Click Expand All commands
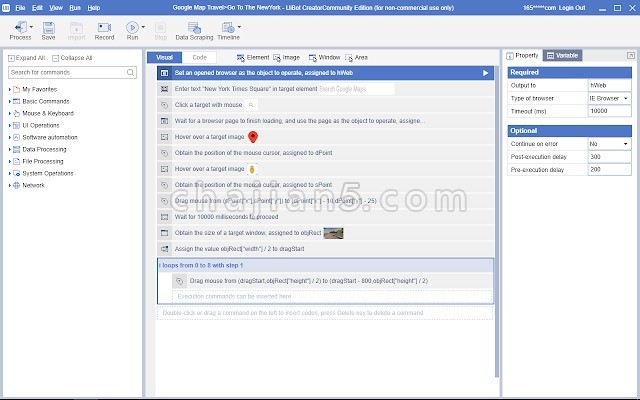640x400 pixels. pyautogui.click(x=27, y=58)
